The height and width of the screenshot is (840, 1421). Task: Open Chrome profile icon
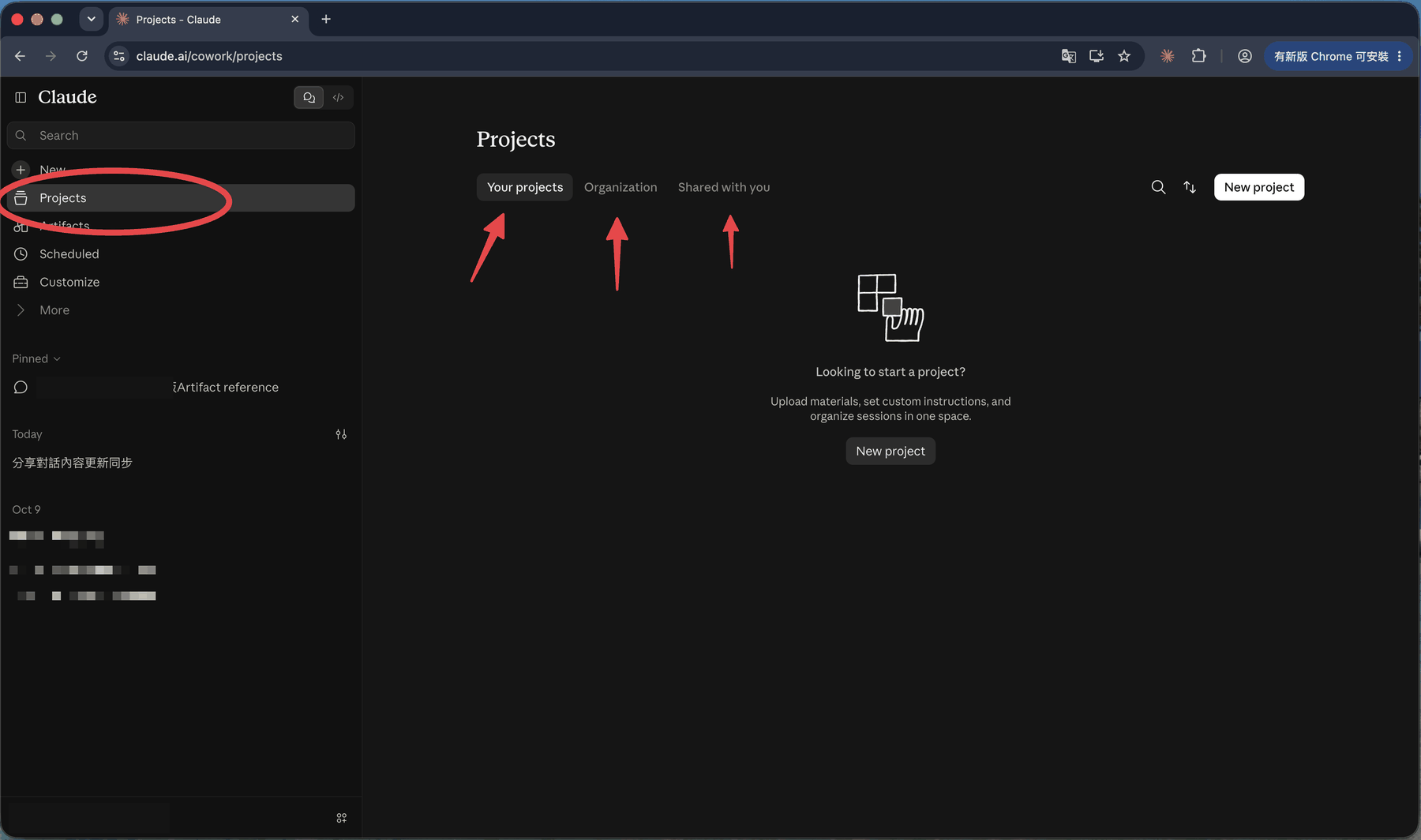(x=1245, y=56)
